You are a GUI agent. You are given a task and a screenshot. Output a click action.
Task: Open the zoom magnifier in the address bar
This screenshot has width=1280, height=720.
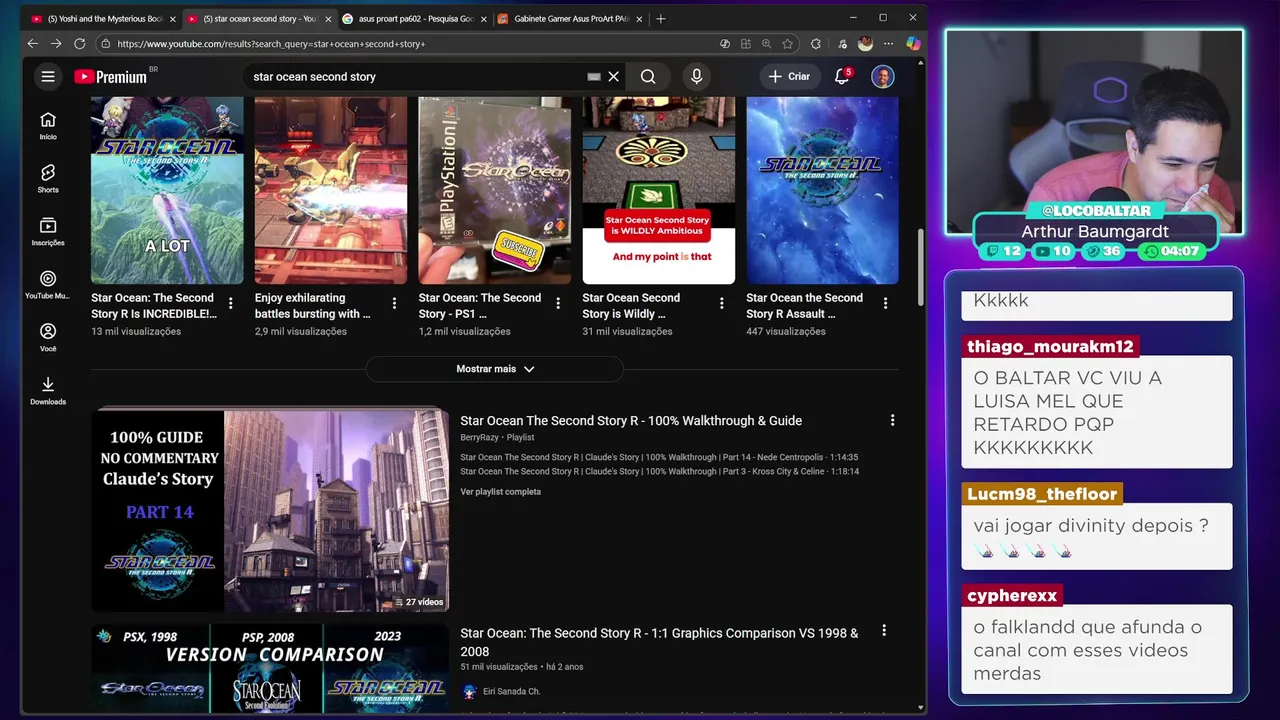[x=767, y=44]
